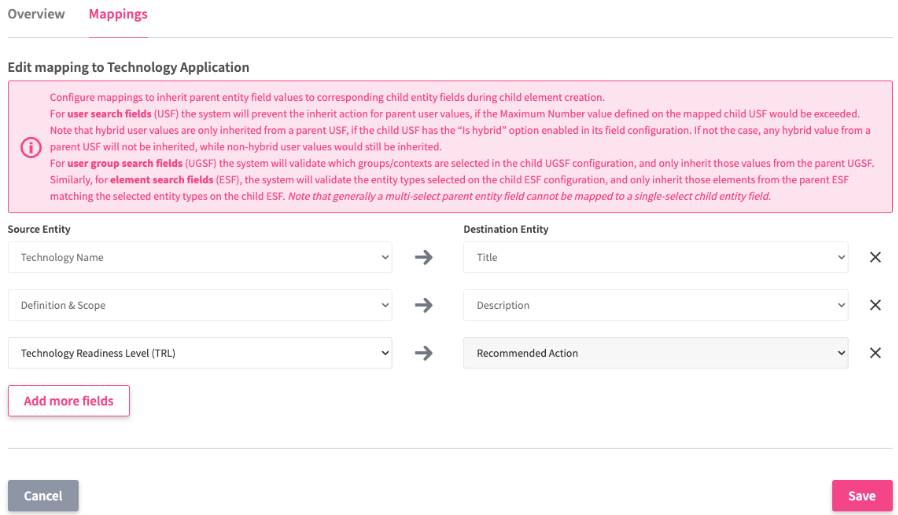
Task: Open the Recommended Action destination dropdown
Action: (x=655, y=353)
